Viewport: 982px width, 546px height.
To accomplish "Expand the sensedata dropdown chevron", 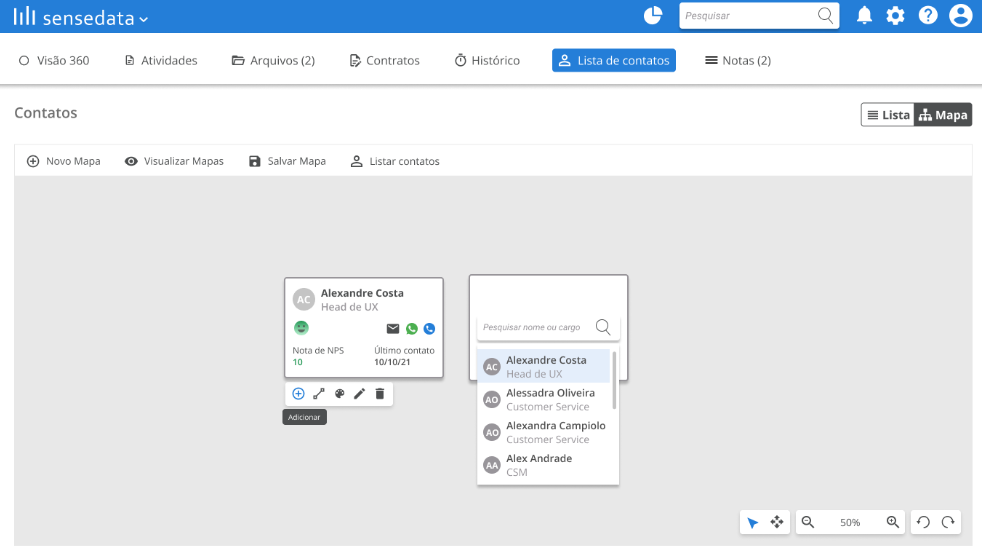I will tap(144, 19).
